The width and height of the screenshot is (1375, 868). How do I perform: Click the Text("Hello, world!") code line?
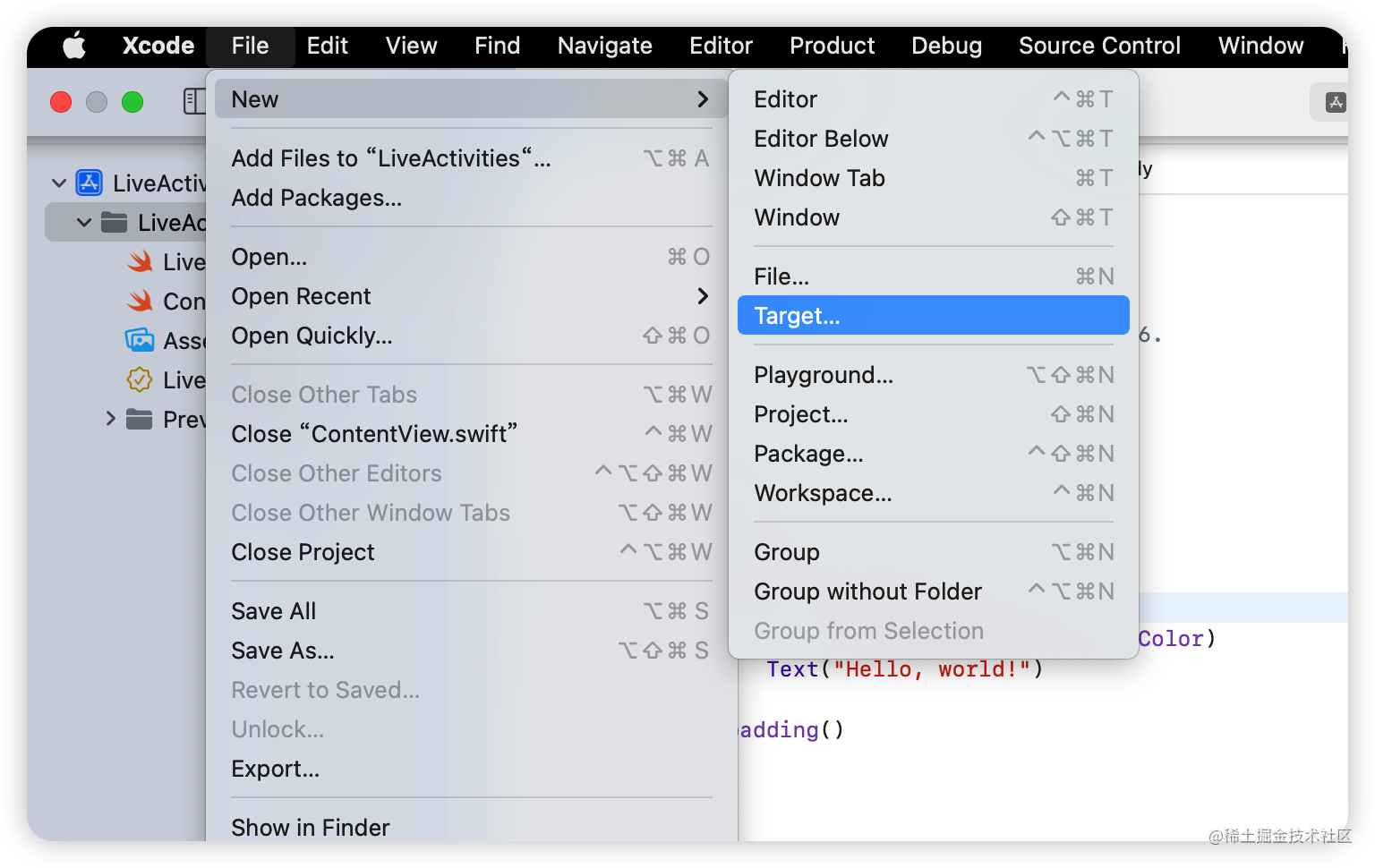tap(905, 669)
